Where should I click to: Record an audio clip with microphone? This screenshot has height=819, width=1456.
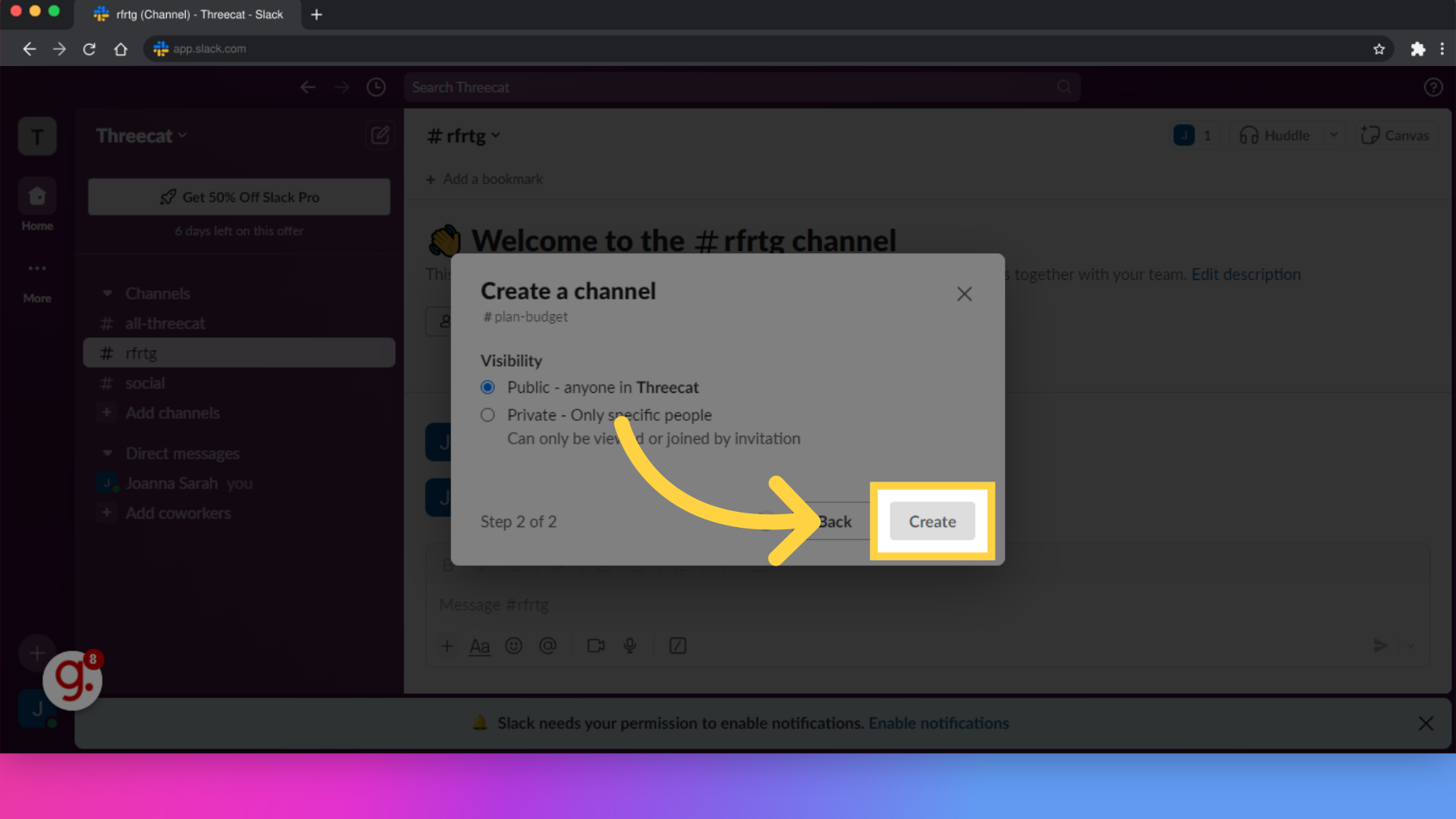tap(629, 646)
